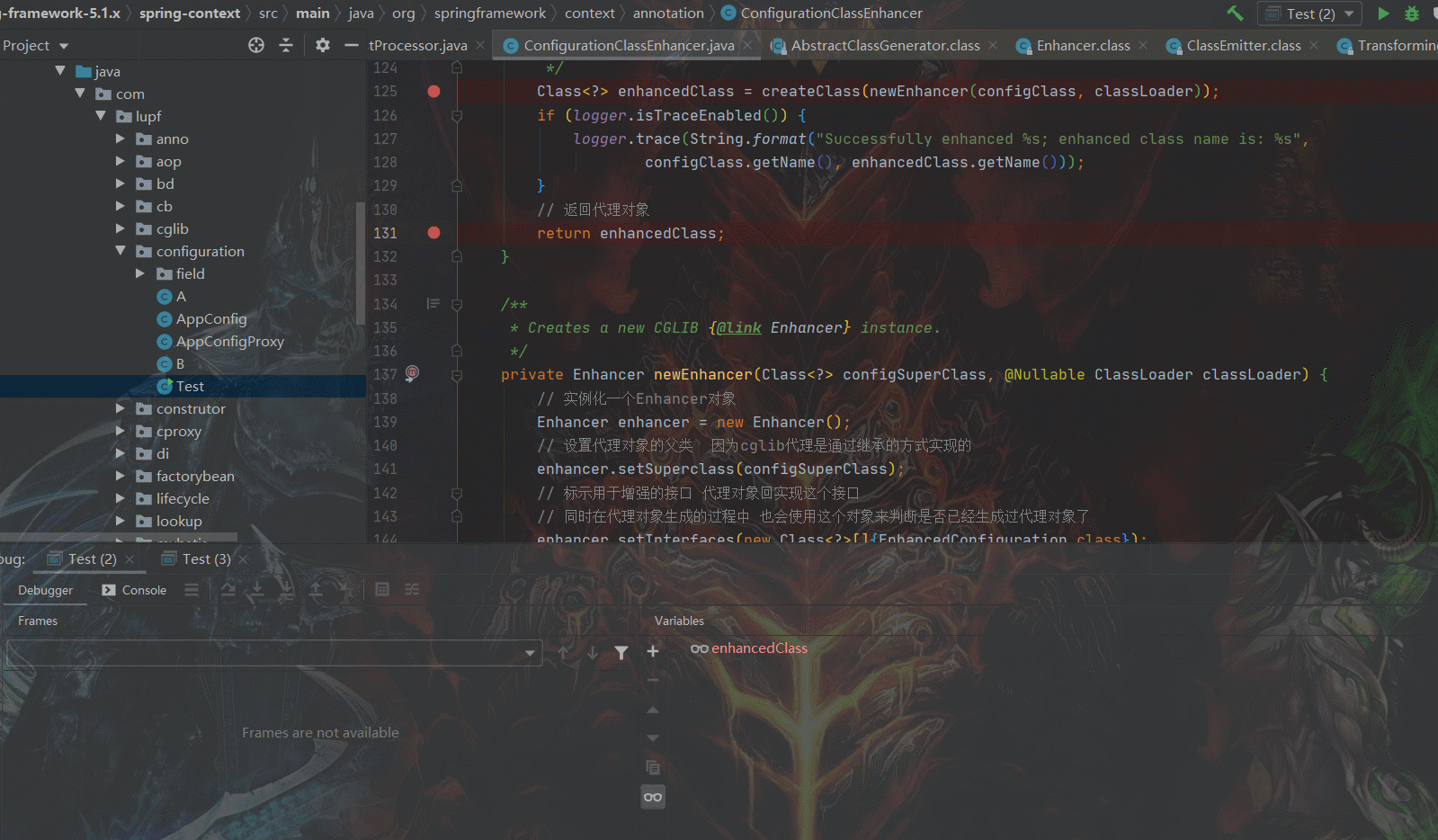Click the Trace Current Stream Chain icon
1438x840 pixels.
(x=412, y=590)
